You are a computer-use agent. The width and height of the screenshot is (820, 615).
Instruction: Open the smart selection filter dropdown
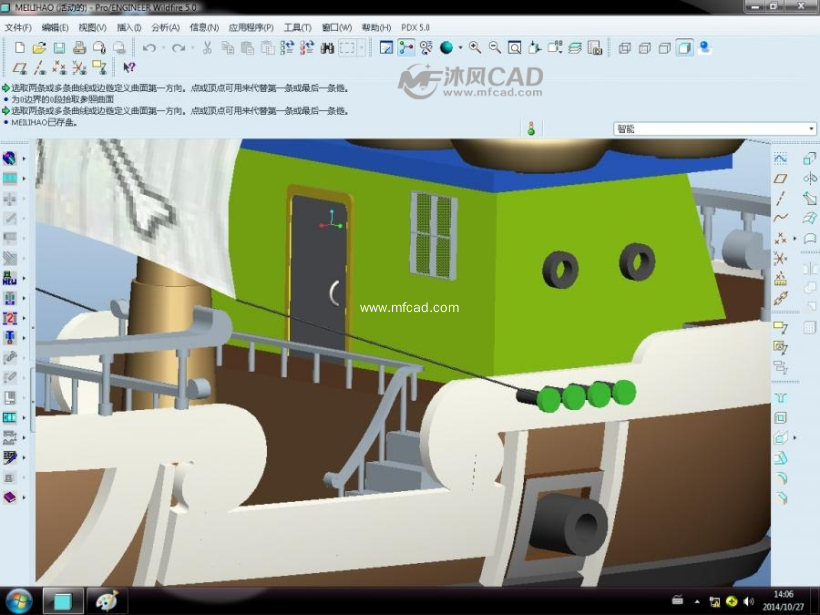tap(810, 129)
